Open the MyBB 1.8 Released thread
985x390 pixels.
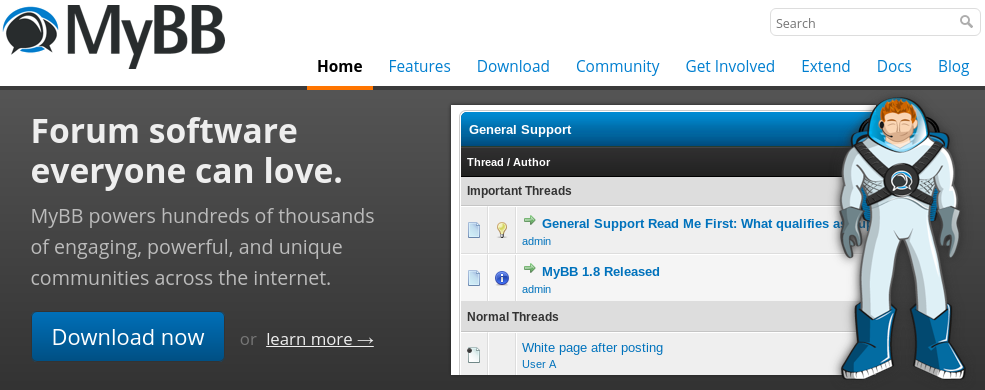coord(601,272)
